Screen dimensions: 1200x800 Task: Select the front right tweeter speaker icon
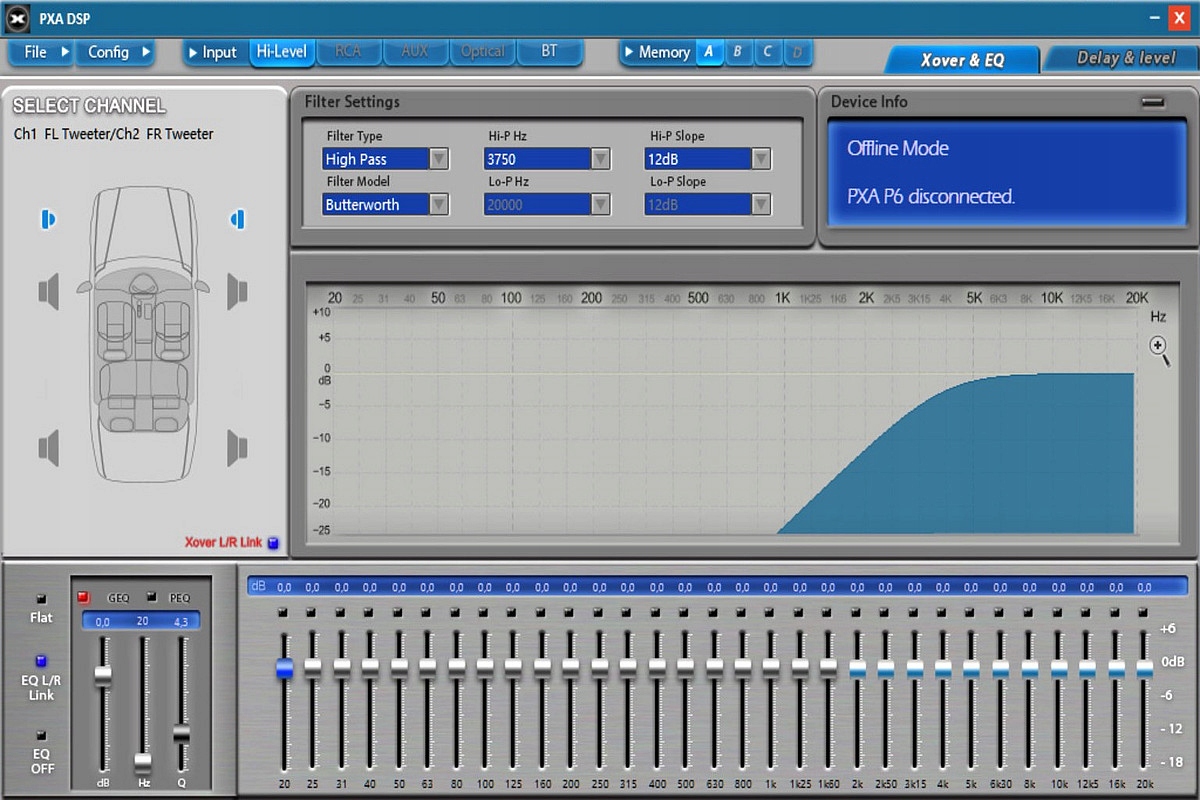[x=238, y=219]
